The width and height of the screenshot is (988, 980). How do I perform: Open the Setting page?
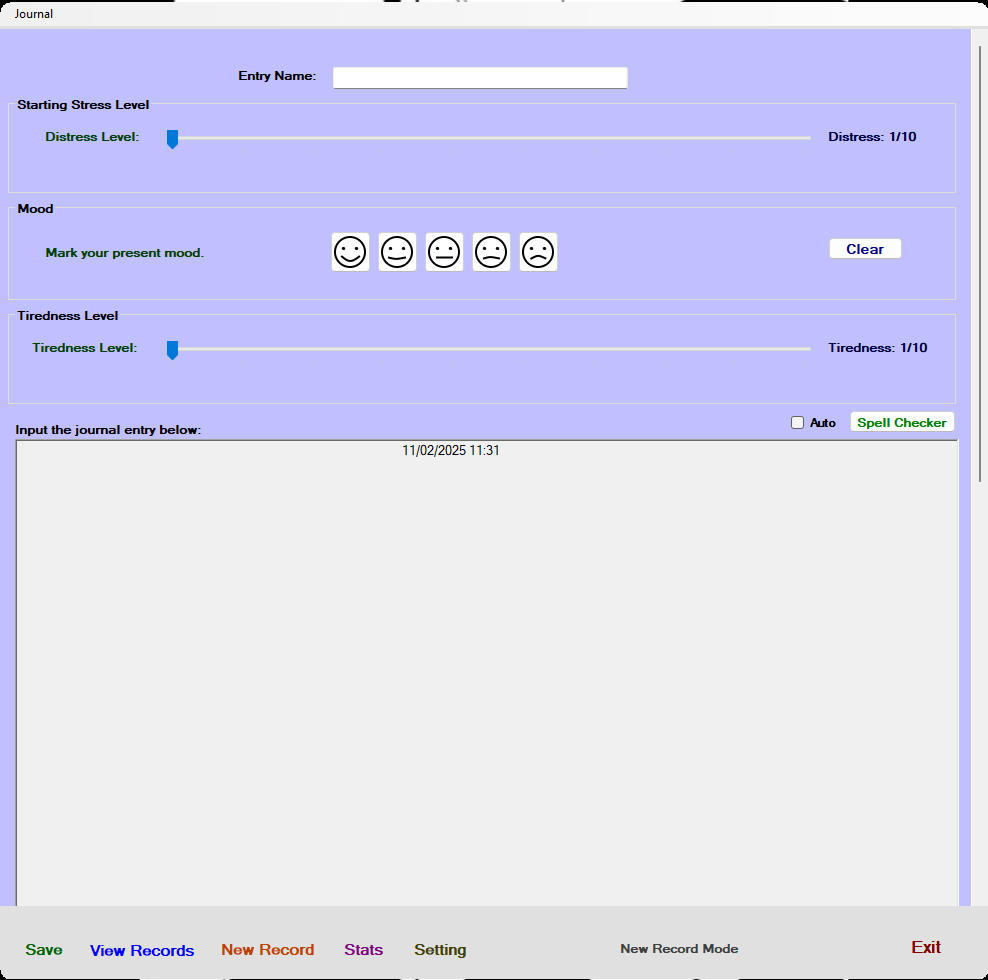click(440, 950)
